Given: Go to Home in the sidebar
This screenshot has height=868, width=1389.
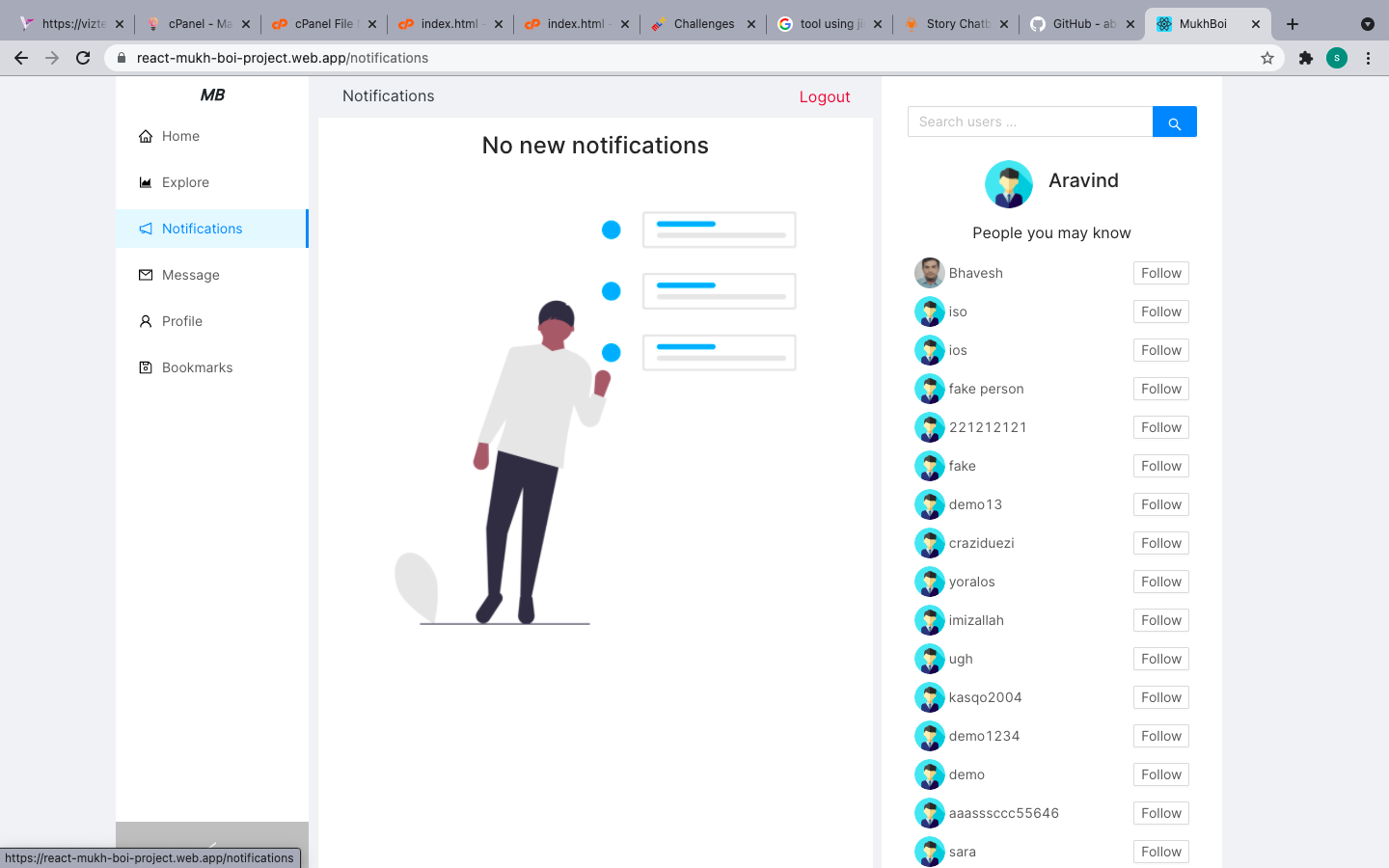Looking at the screenshot, I should [212, 136].
